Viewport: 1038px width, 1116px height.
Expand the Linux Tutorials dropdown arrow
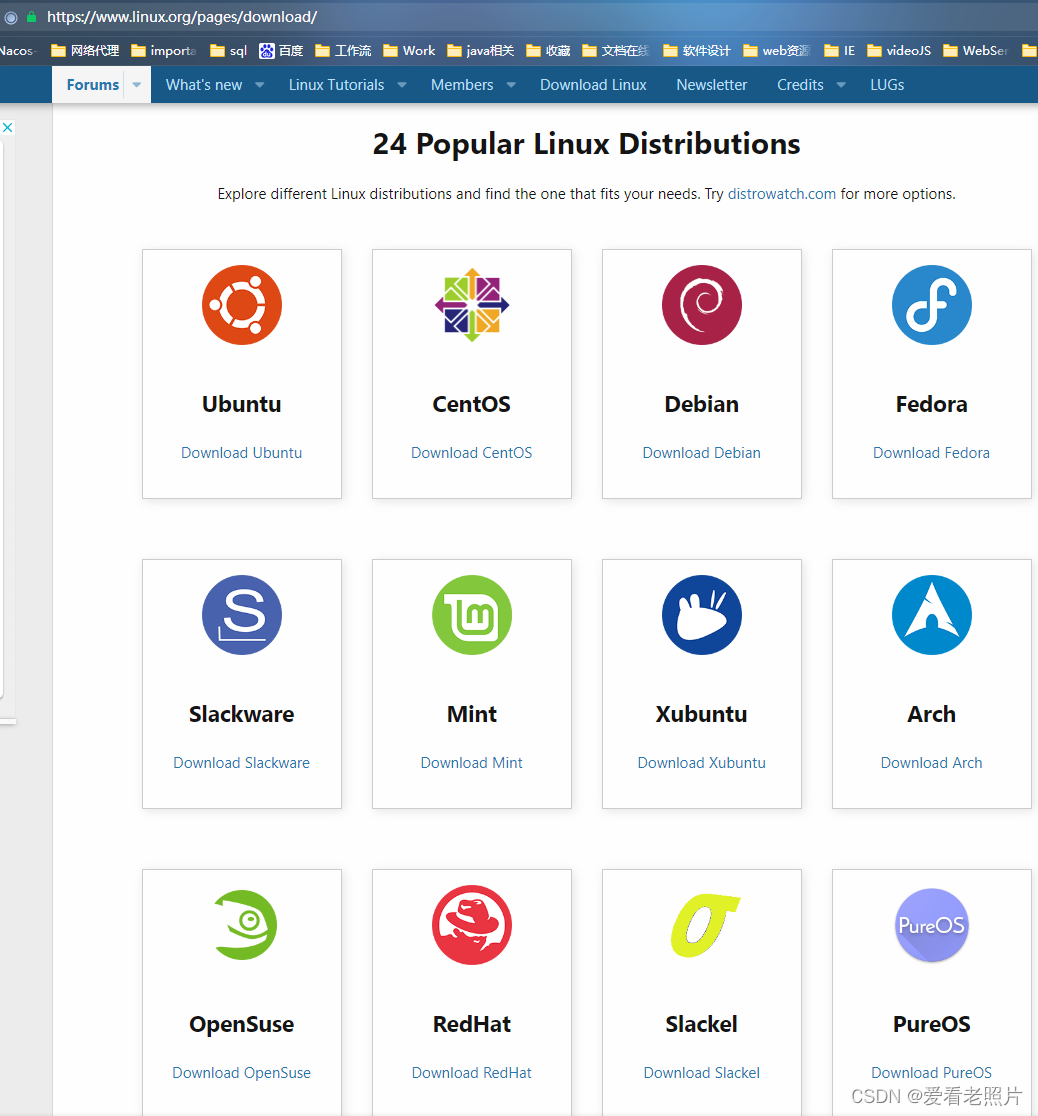coord(402,85)
